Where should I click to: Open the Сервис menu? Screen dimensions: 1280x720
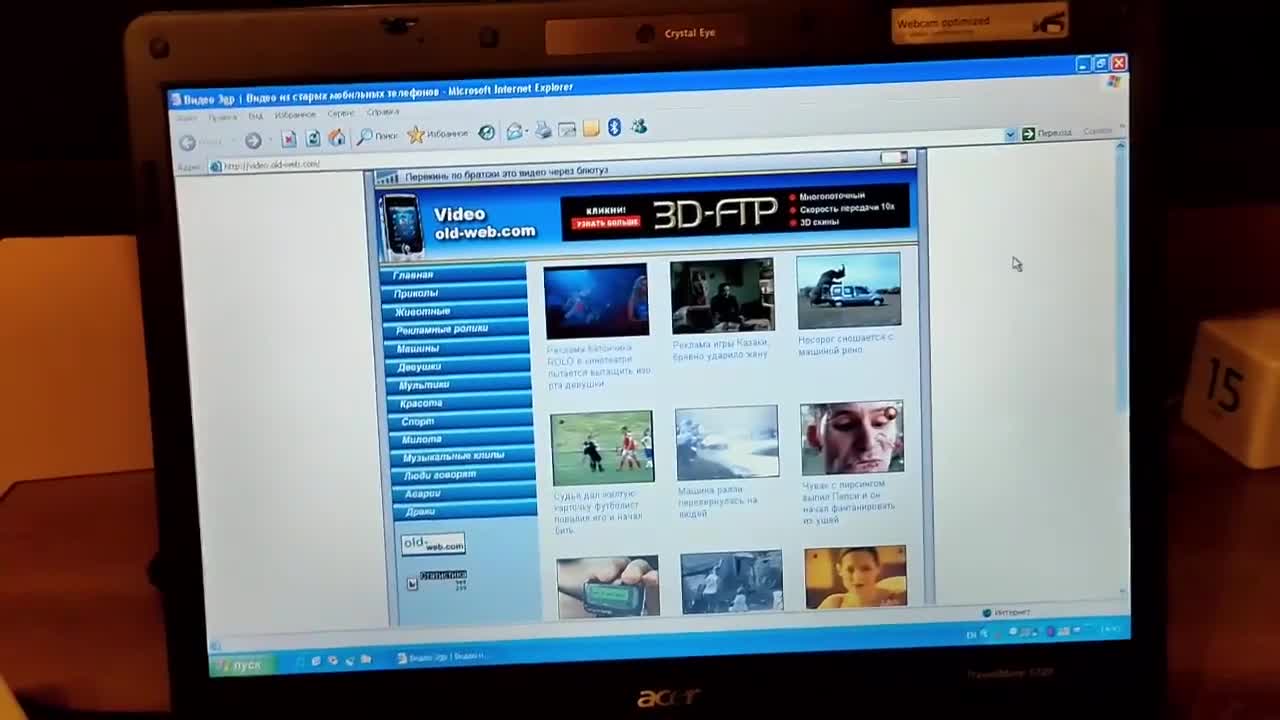[x=341, y=114]
